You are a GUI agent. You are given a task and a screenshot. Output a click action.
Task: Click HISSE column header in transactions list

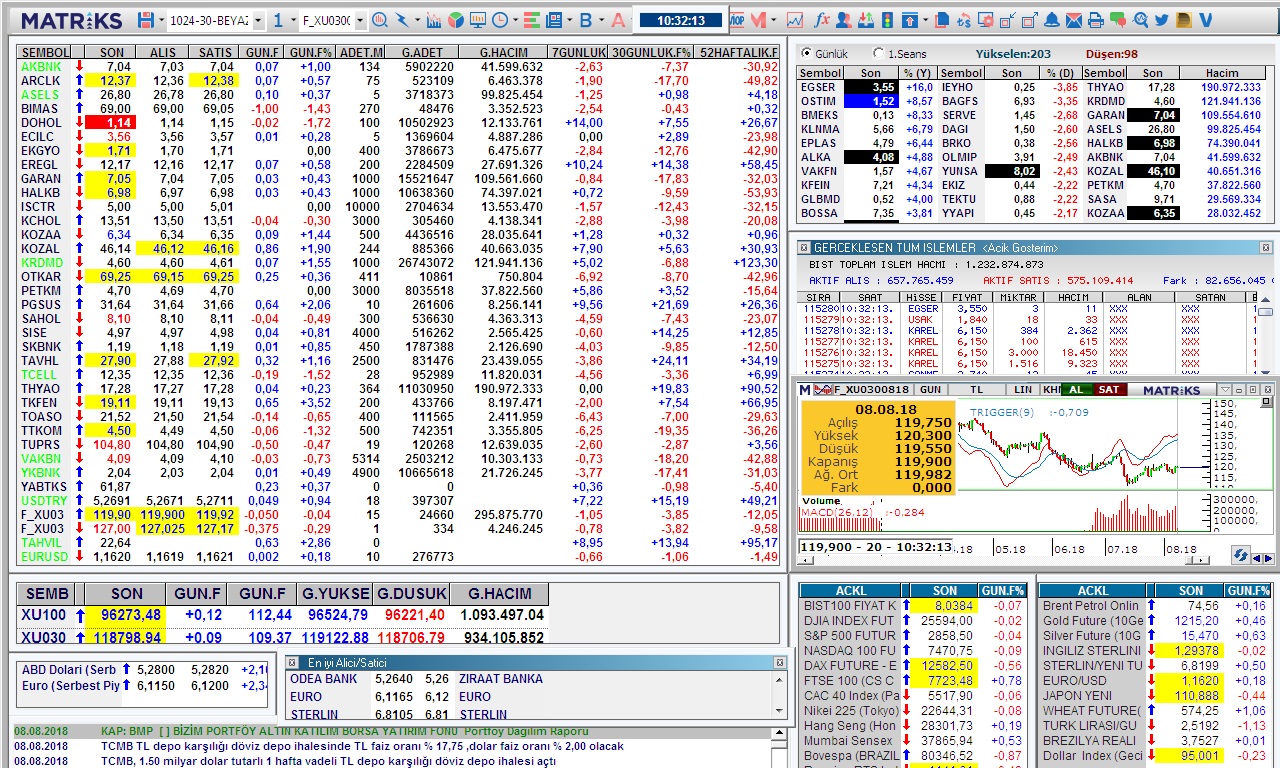click(922, 297)
